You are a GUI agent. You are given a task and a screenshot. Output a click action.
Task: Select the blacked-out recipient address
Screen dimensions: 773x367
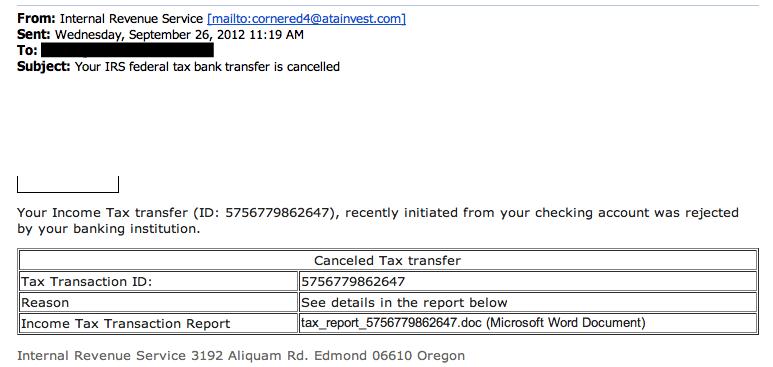(127, 50)
